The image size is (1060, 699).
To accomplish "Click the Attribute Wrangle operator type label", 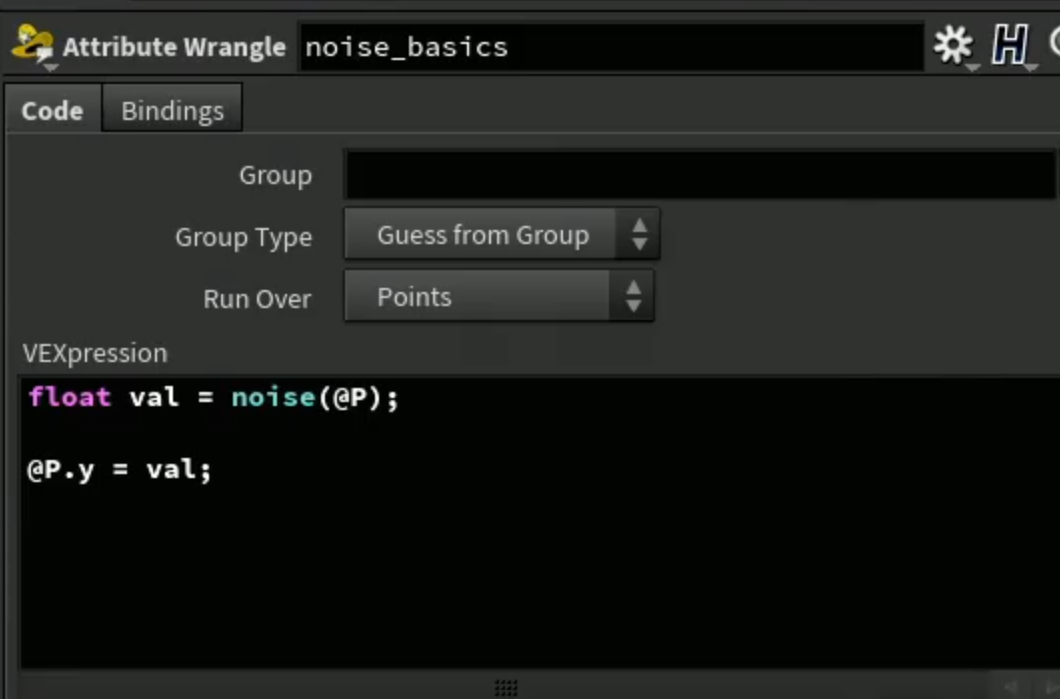I will [174, 47].
